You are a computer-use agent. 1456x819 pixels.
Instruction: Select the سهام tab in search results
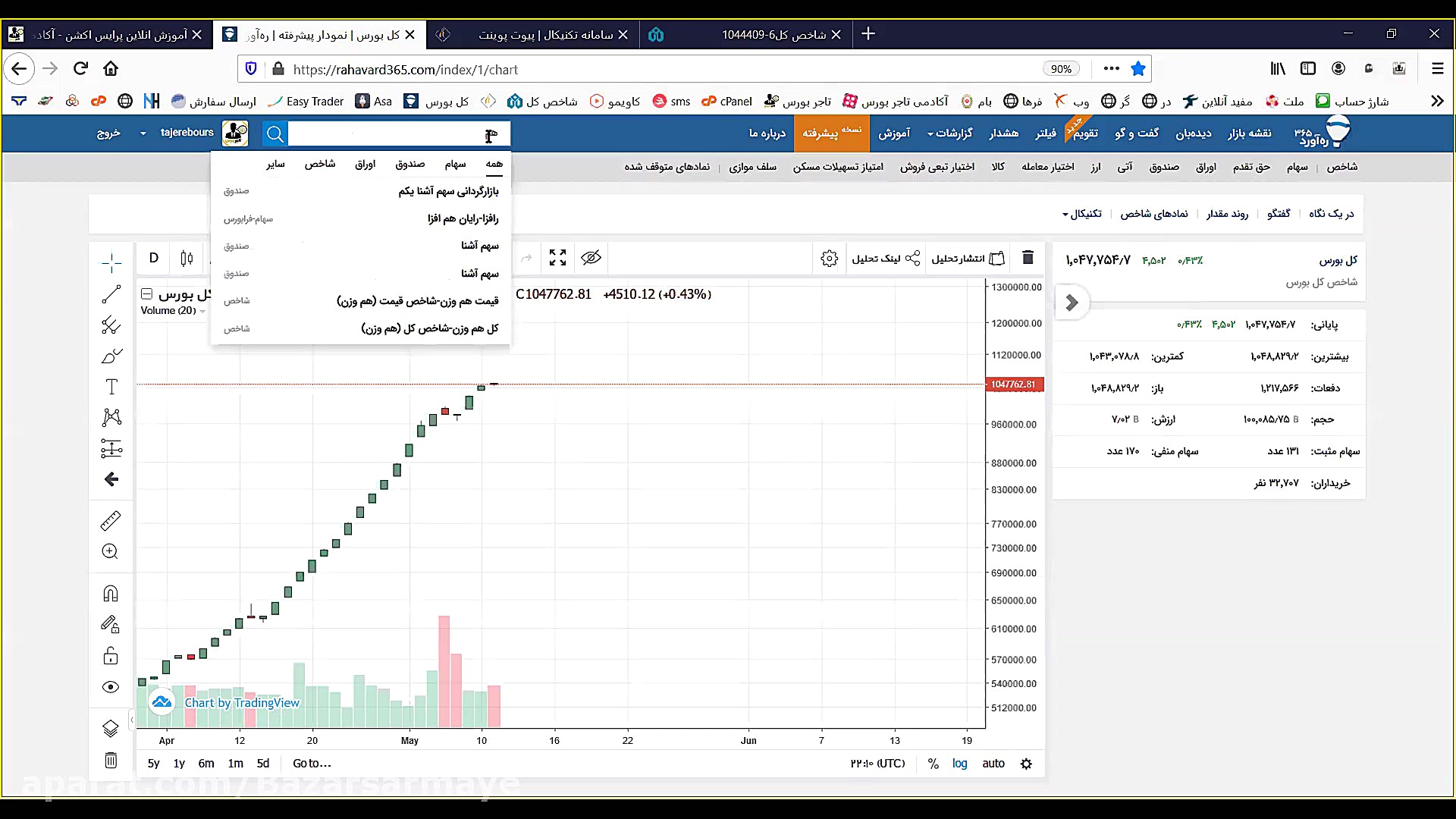[455, 164]
